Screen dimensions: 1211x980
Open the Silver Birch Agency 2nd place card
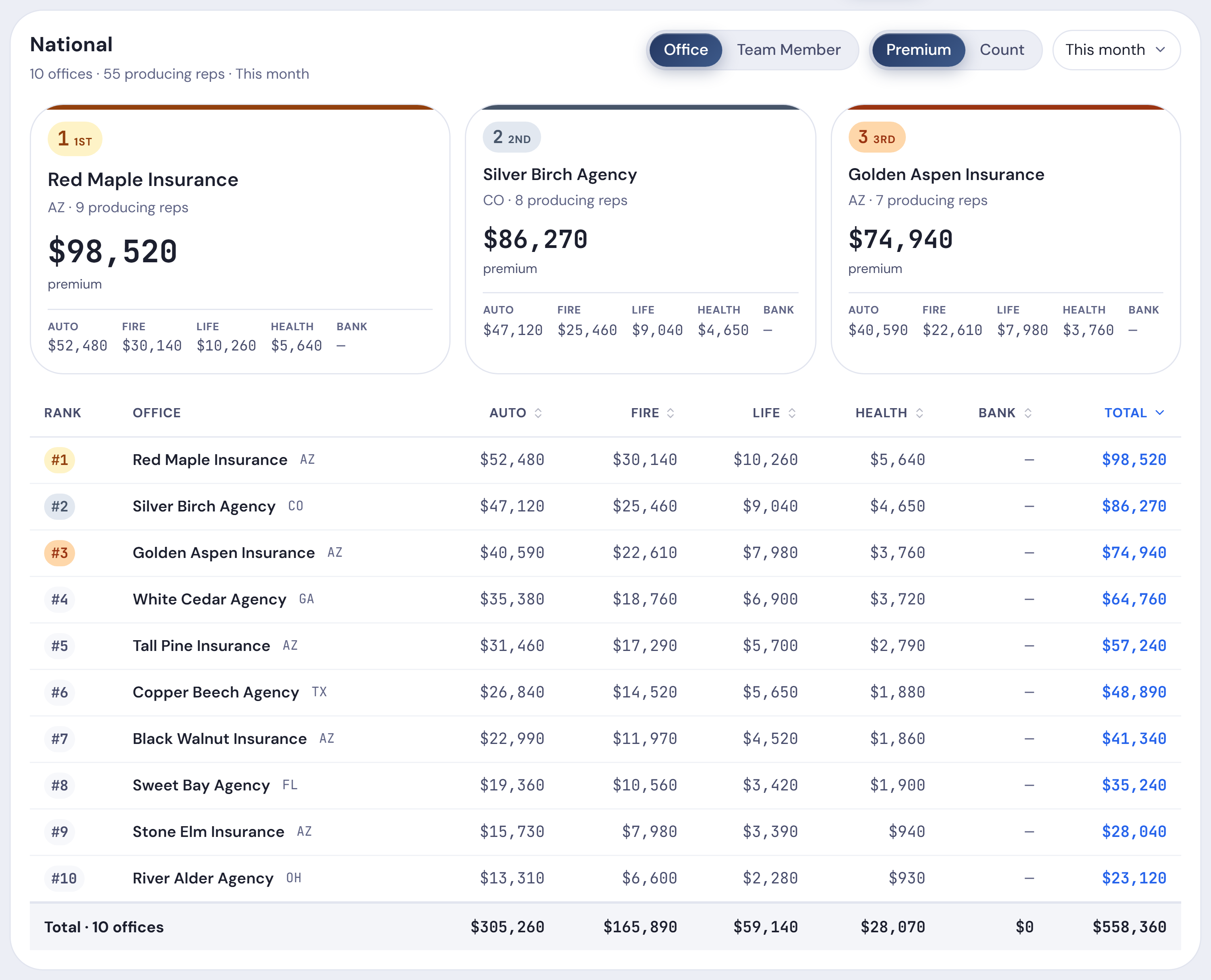pos(640,239)
